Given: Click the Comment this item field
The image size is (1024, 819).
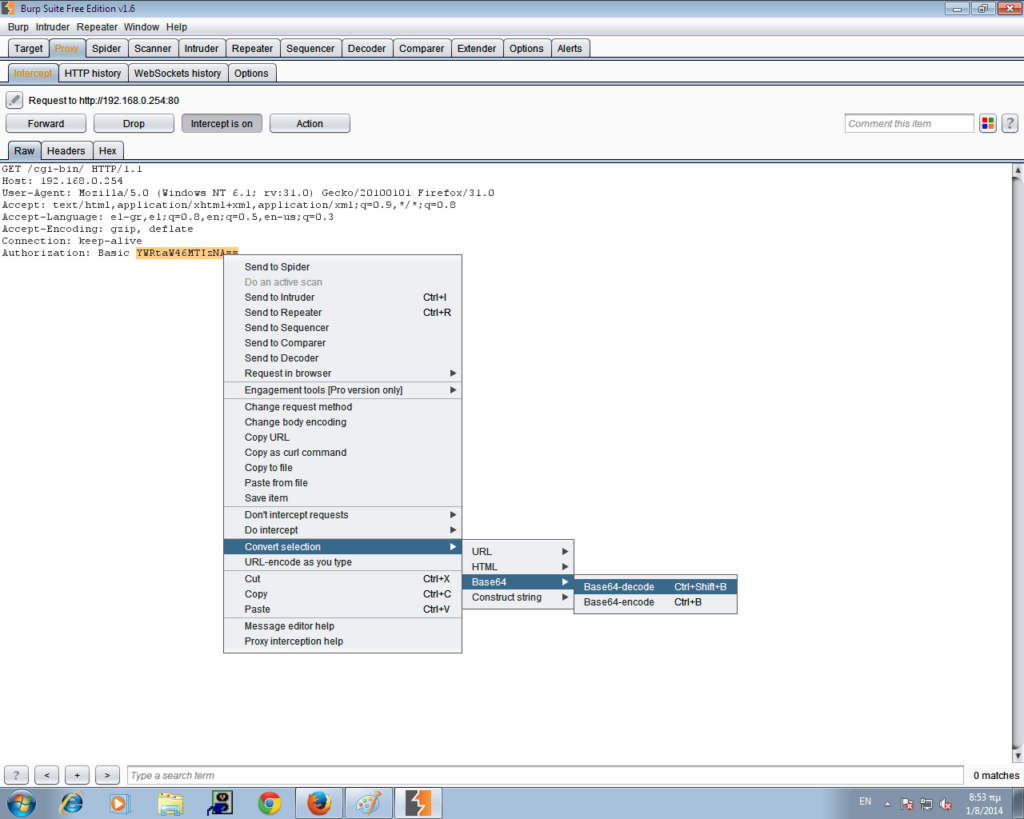Looking at the screenshot, I should pos(909,123).
